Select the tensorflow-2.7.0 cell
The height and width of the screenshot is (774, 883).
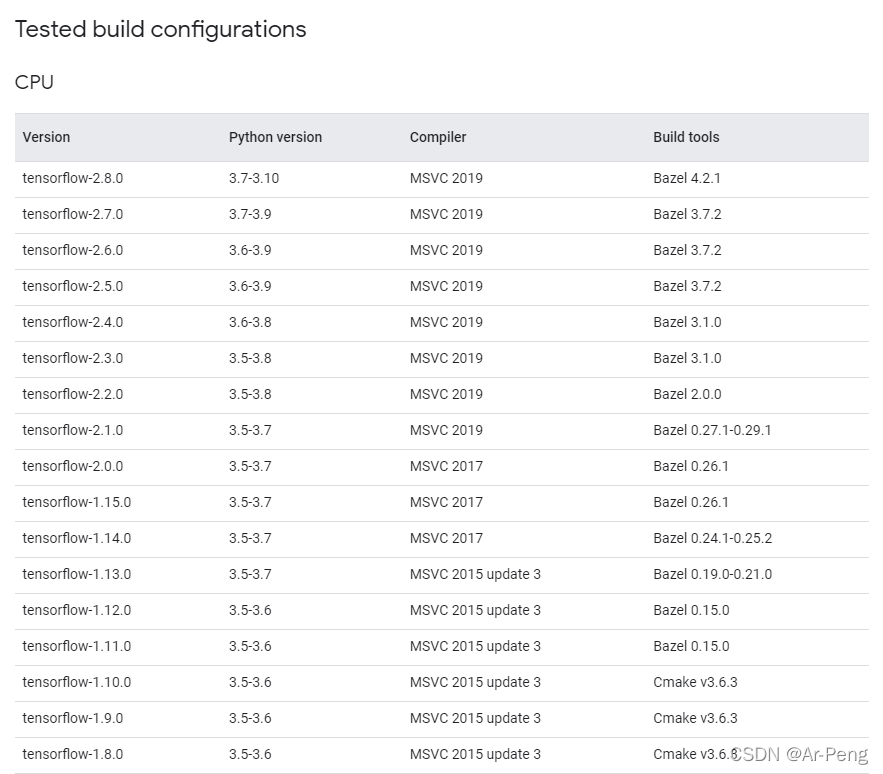tap(73, 214)
